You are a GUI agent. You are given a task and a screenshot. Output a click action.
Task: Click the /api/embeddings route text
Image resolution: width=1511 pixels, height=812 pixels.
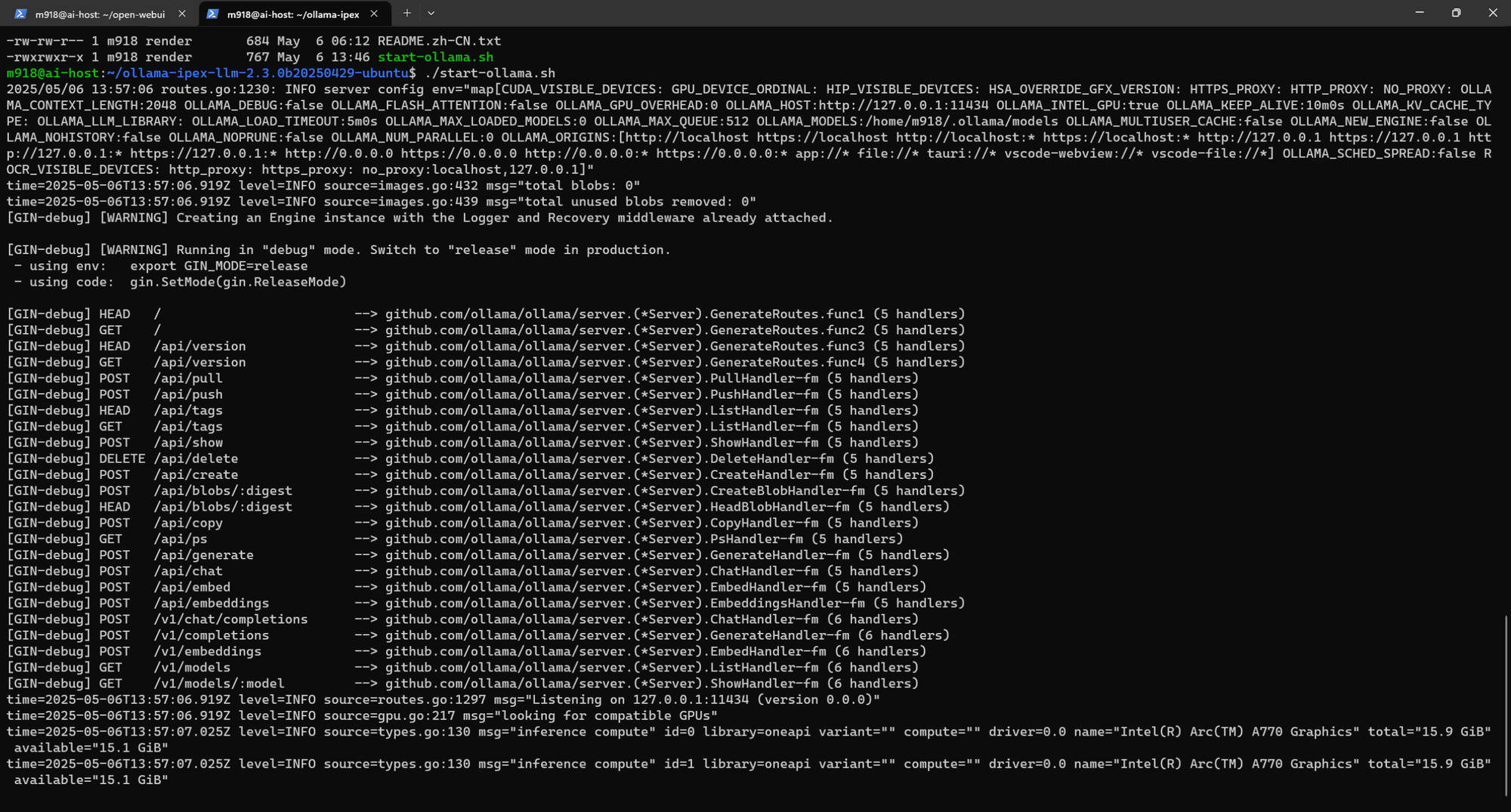[212, 604]
